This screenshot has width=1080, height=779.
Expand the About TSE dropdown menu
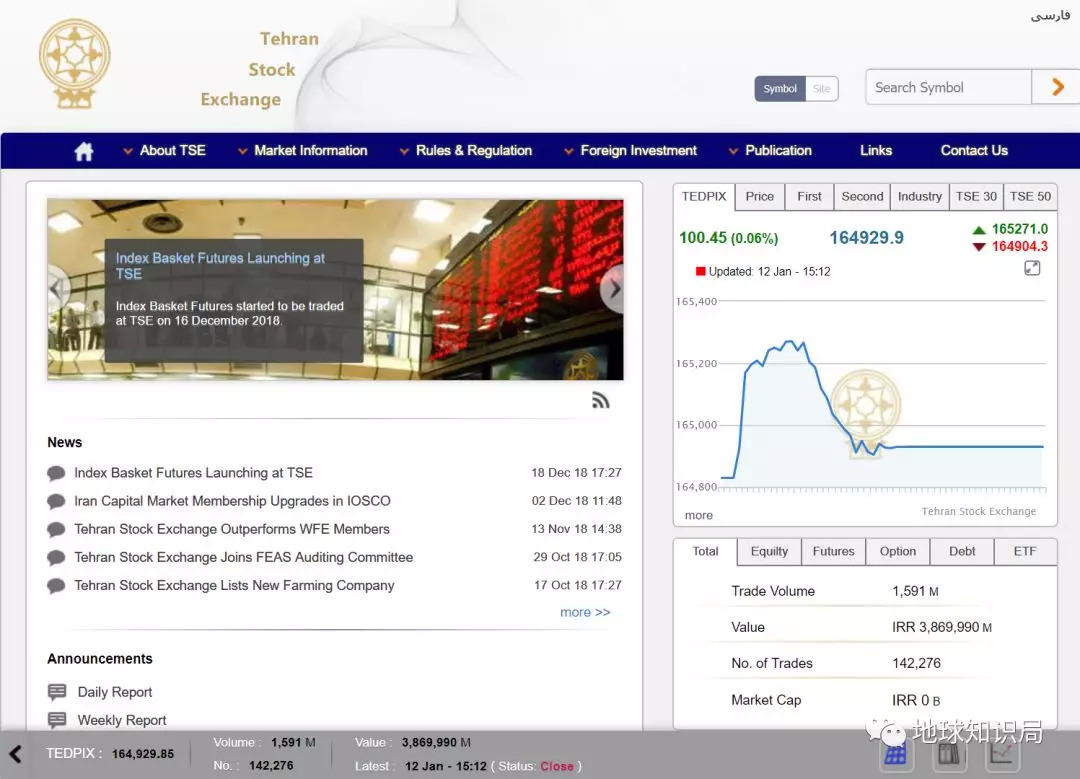[x=164, y=151]
